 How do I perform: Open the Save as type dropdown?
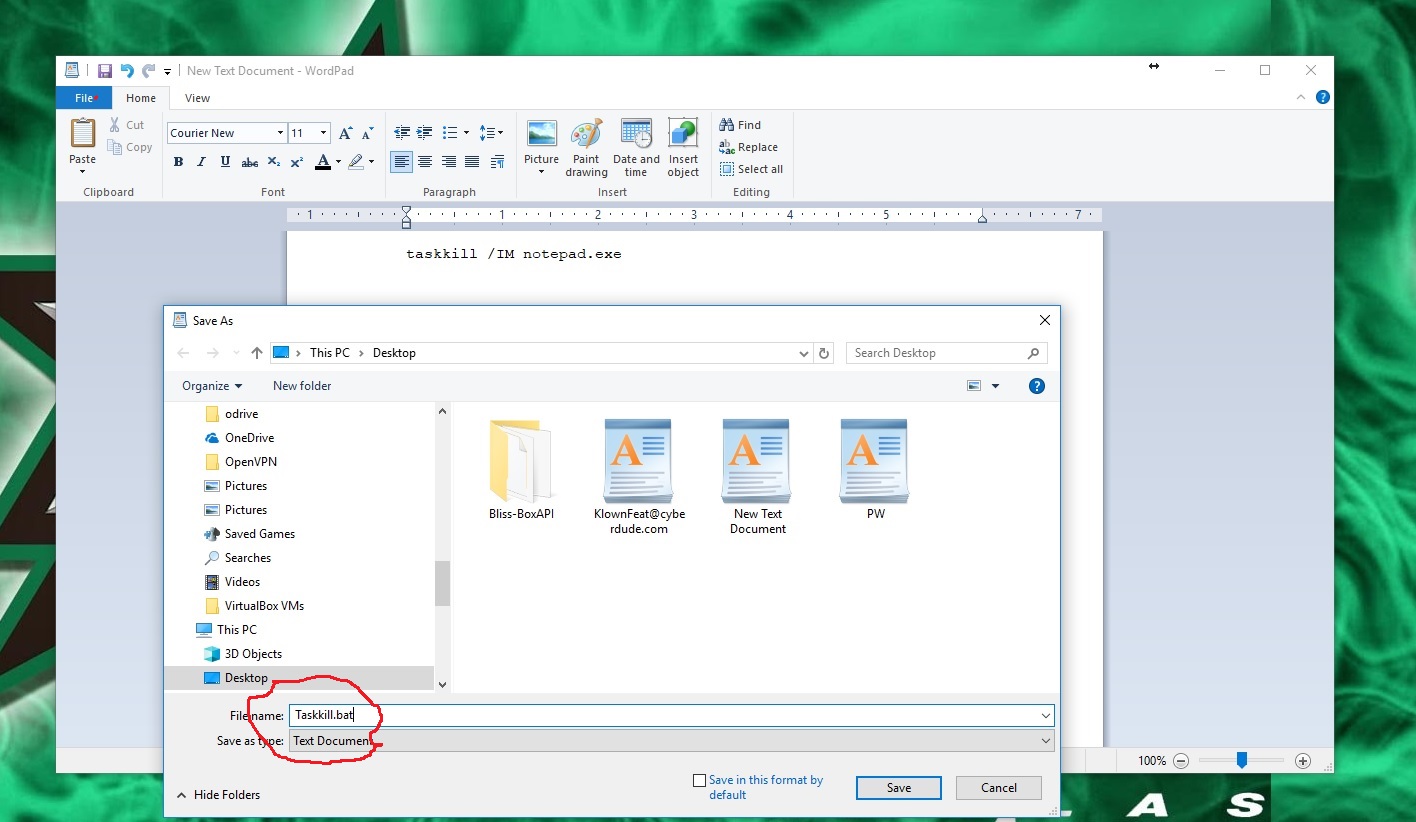pyautogui.click(x=671, y=741)
